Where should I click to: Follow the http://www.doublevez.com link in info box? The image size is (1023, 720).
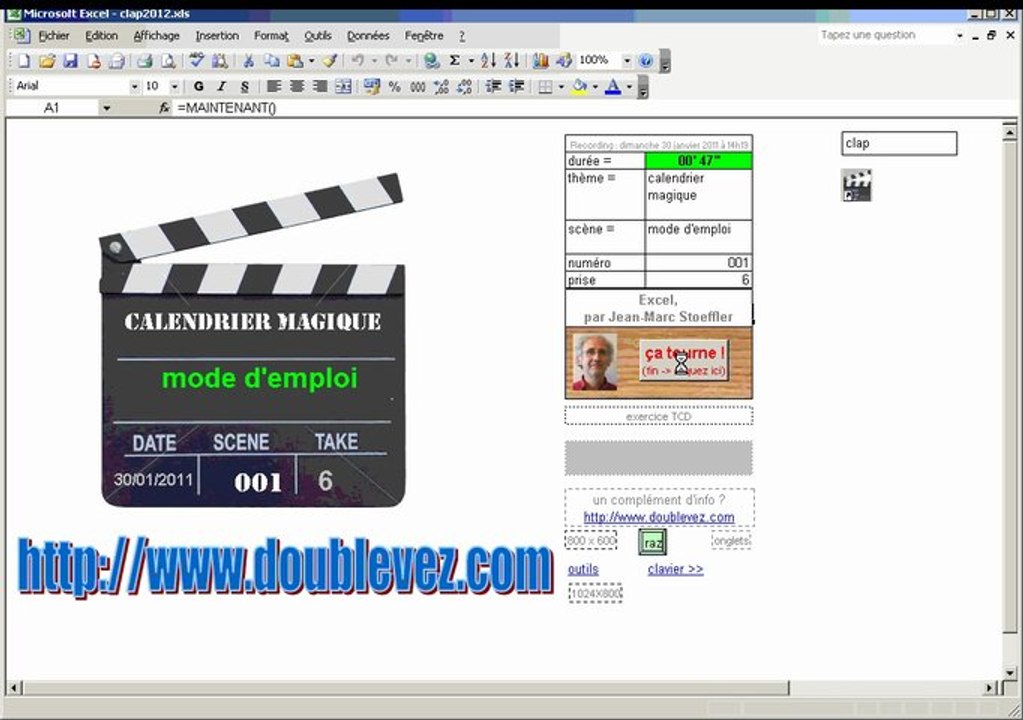[x=658, y=517]
